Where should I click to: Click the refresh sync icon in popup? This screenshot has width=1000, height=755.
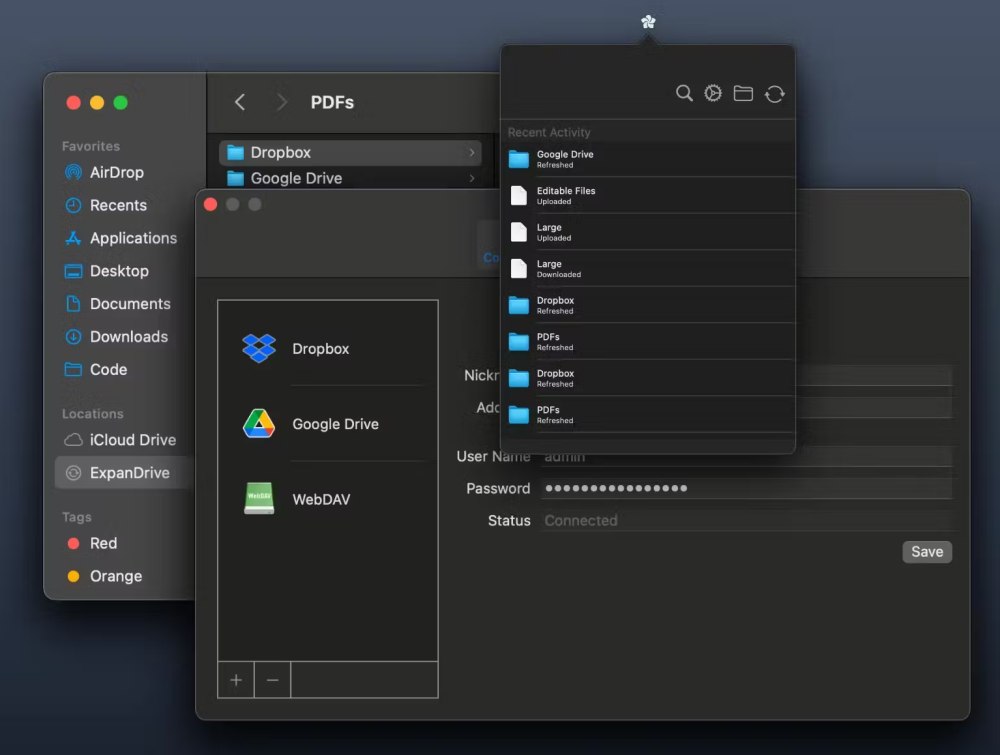pos(774,94)
